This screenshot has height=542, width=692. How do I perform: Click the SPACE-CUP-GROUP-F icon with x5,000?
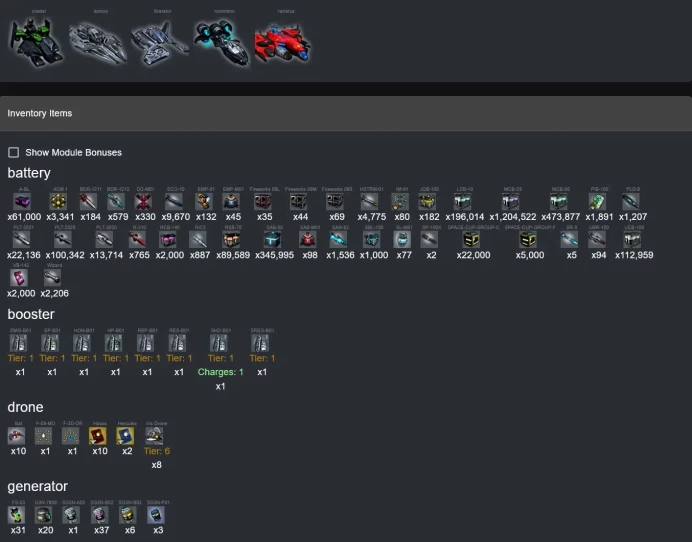(x=528, y=240)
